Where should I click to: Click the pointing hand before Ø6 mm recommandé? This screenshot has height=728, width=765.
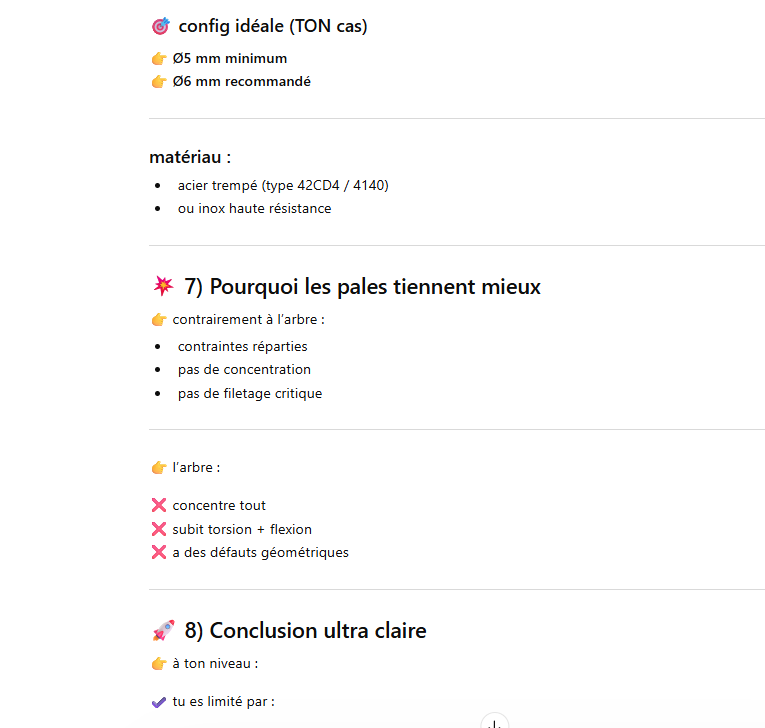(x=158, y=82)
